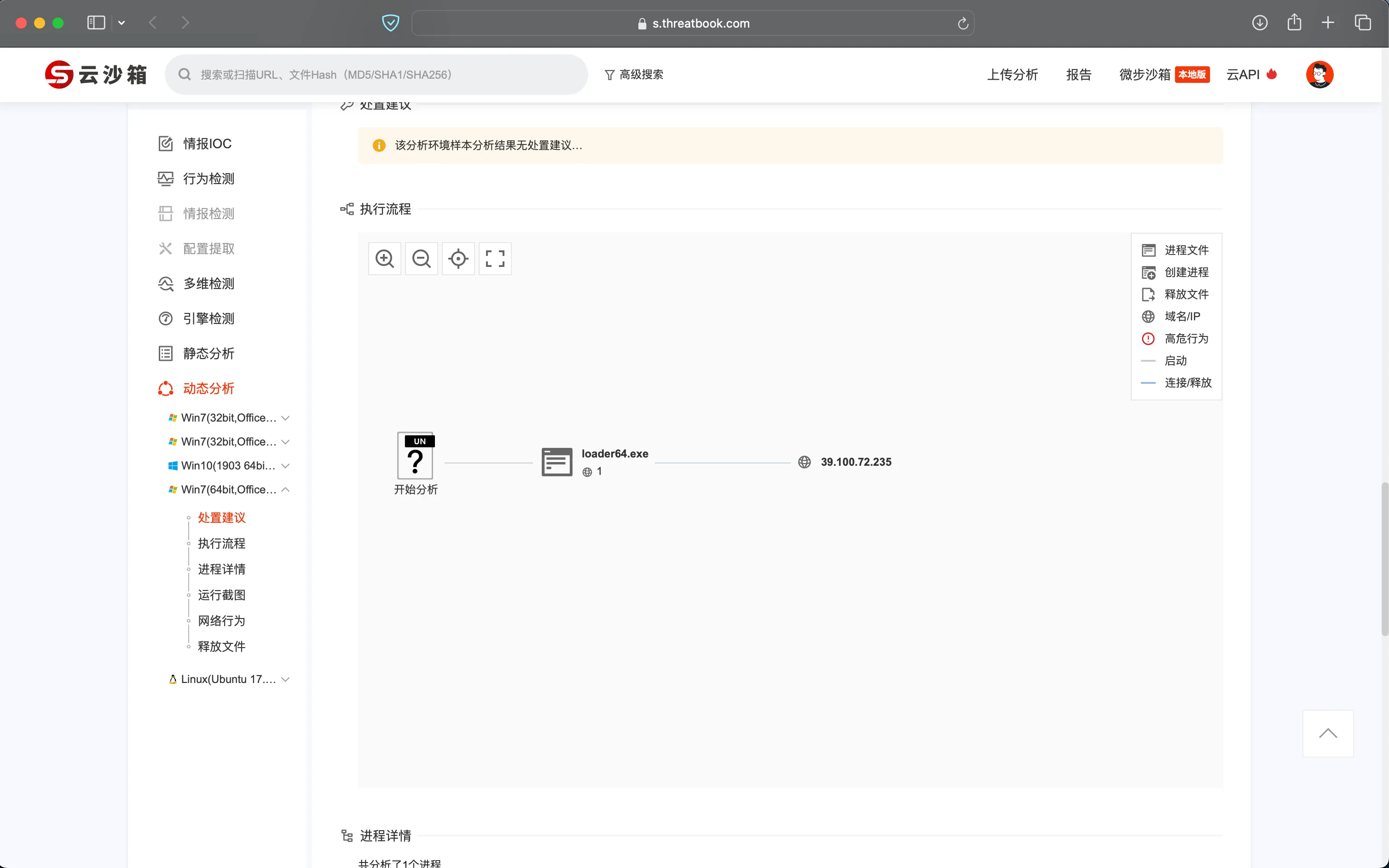The width and height of the screenshot is (1389, 868).
Task: Click the back-to-top arrow button
Action: [x=1328, y=733]
